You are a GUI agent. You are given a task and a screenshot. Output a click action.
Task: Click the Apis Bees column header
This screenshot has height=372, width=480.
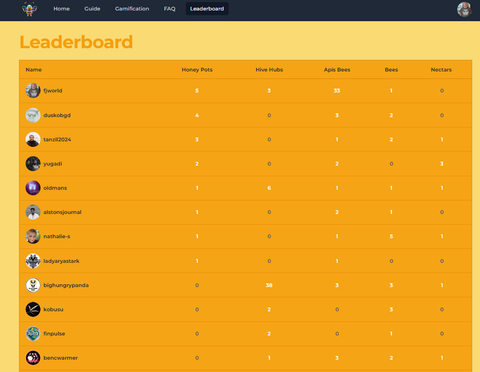[x=337, y=70]
